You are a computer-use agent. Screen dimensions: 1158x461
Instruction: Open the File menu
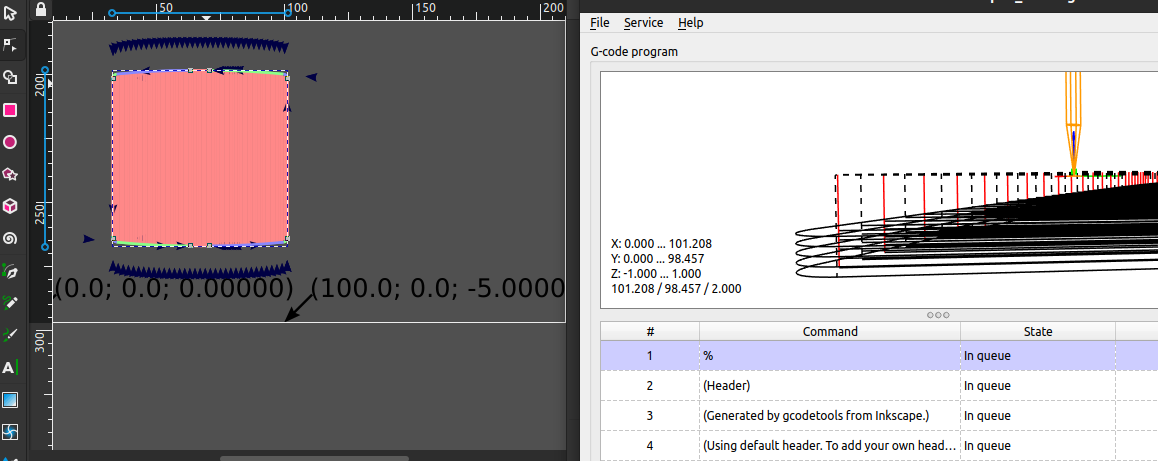pos(600,23)
